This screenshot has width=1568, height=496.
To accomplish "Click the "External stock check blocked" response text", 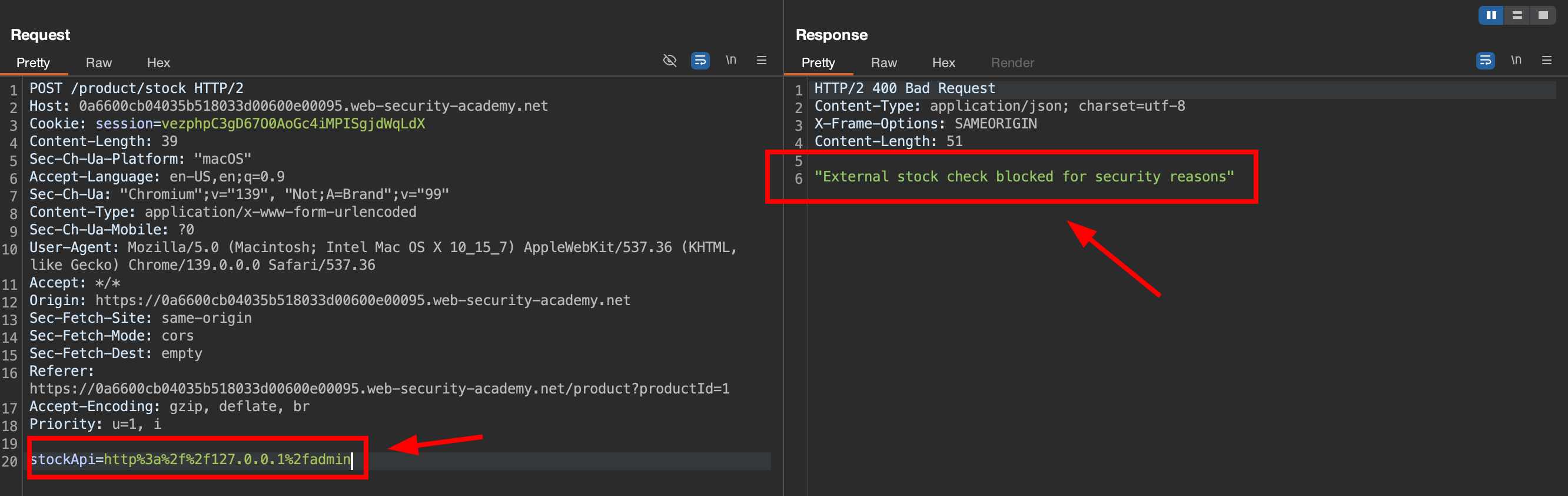I will click(x=1024, y=177).
